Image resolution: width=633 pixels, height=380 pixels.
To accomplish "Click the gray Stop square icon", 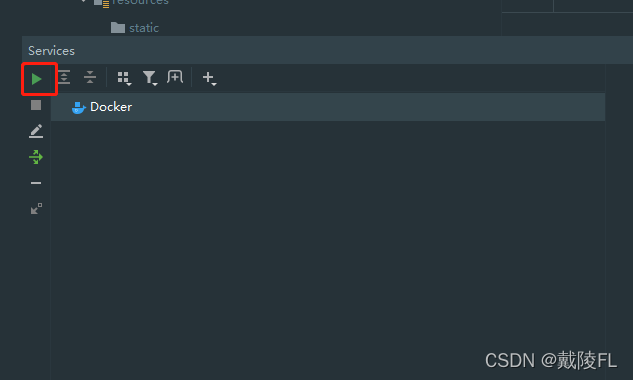I will click(36, 105).
